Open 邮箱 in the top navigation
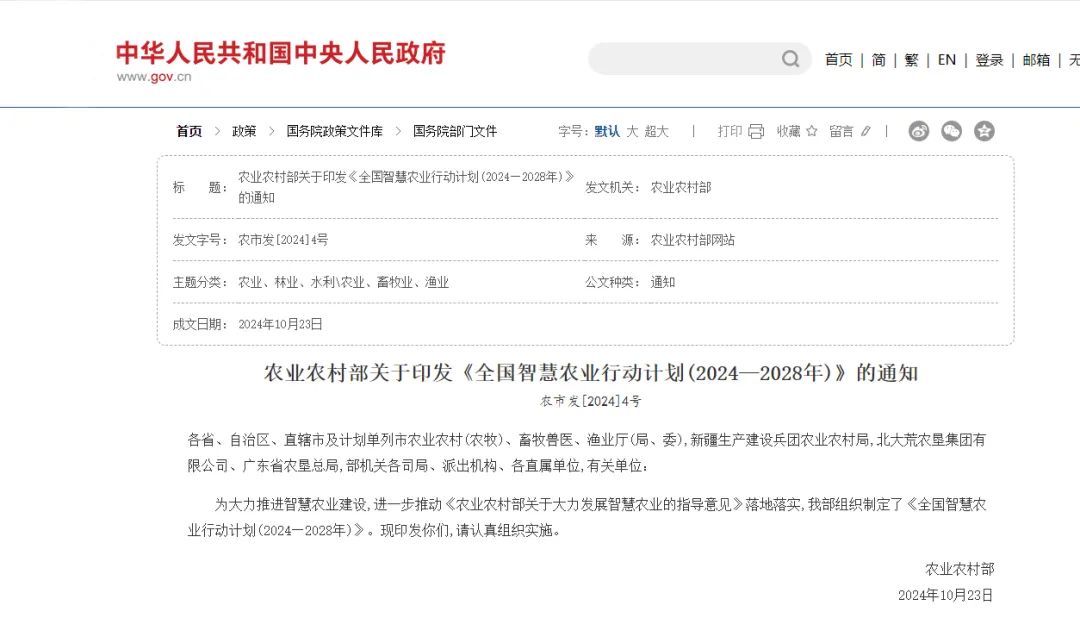The image size is (1080, 618). pyautogui.click(x=1036, y=60)
